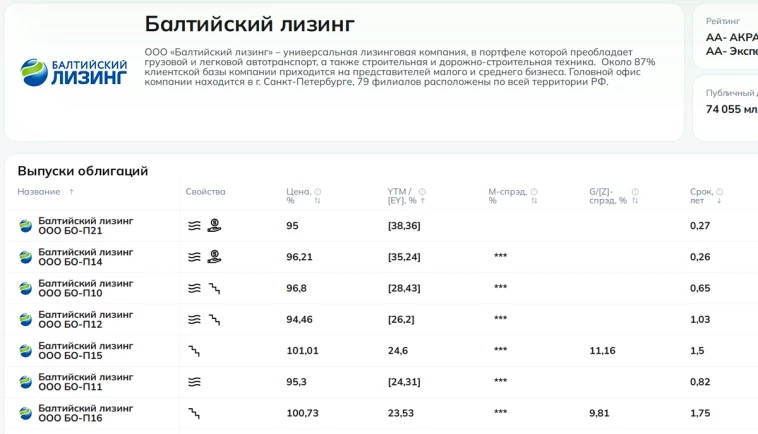Open bond Балтийский лизинг ООО БО-П21

coord(86,226)
